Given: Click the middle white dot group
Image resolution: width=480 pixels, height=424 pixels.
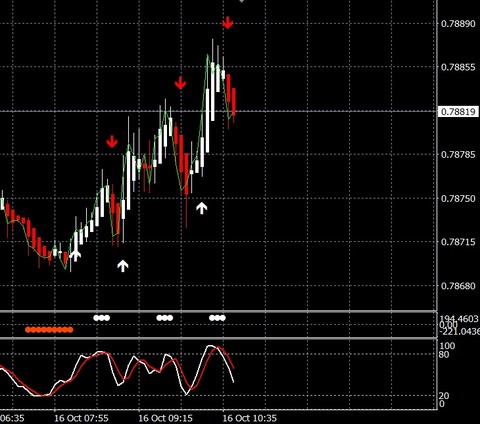Looking at the screenshot, I should point(165,318).
